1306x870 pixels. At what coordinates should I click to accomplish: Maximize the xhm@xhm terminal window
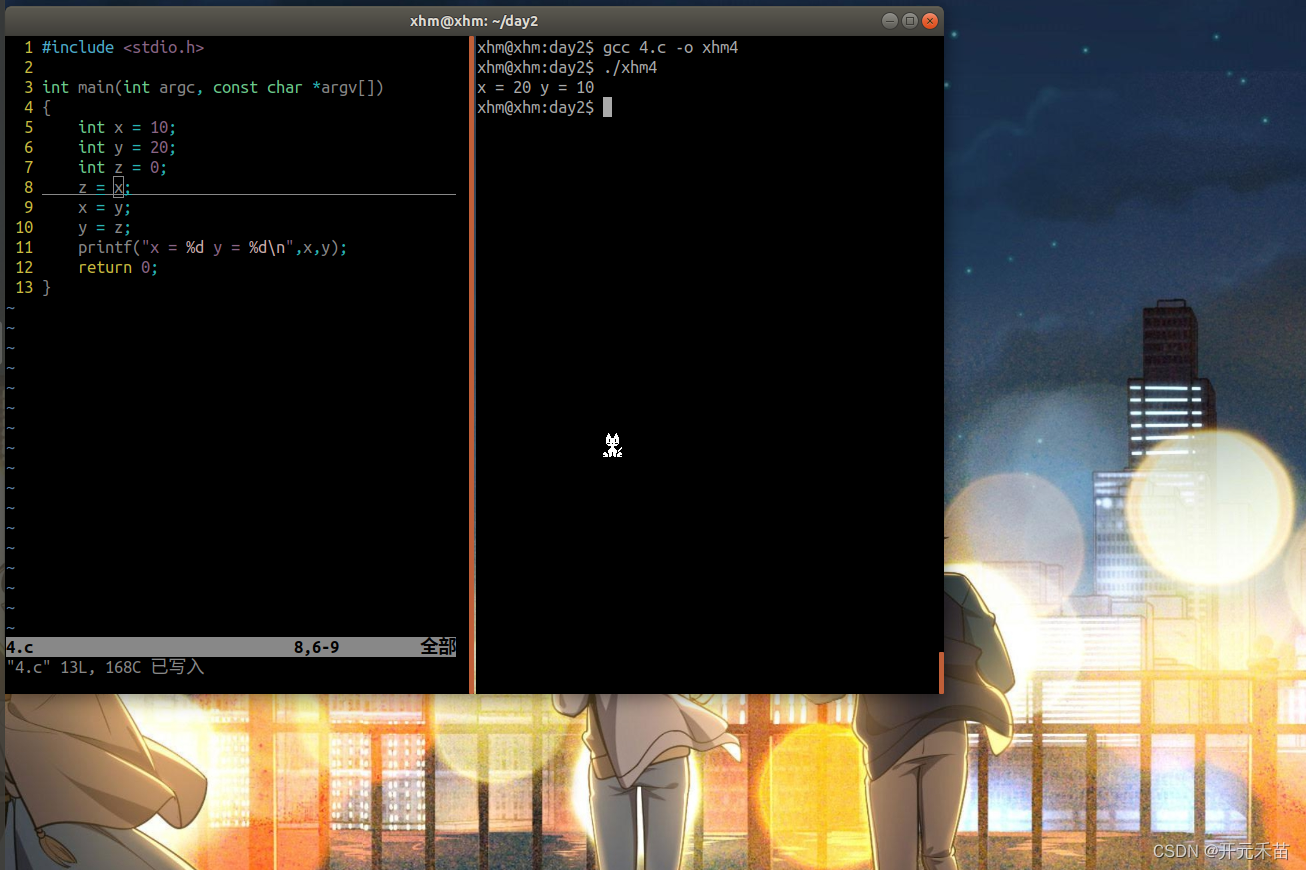(910, 21)
